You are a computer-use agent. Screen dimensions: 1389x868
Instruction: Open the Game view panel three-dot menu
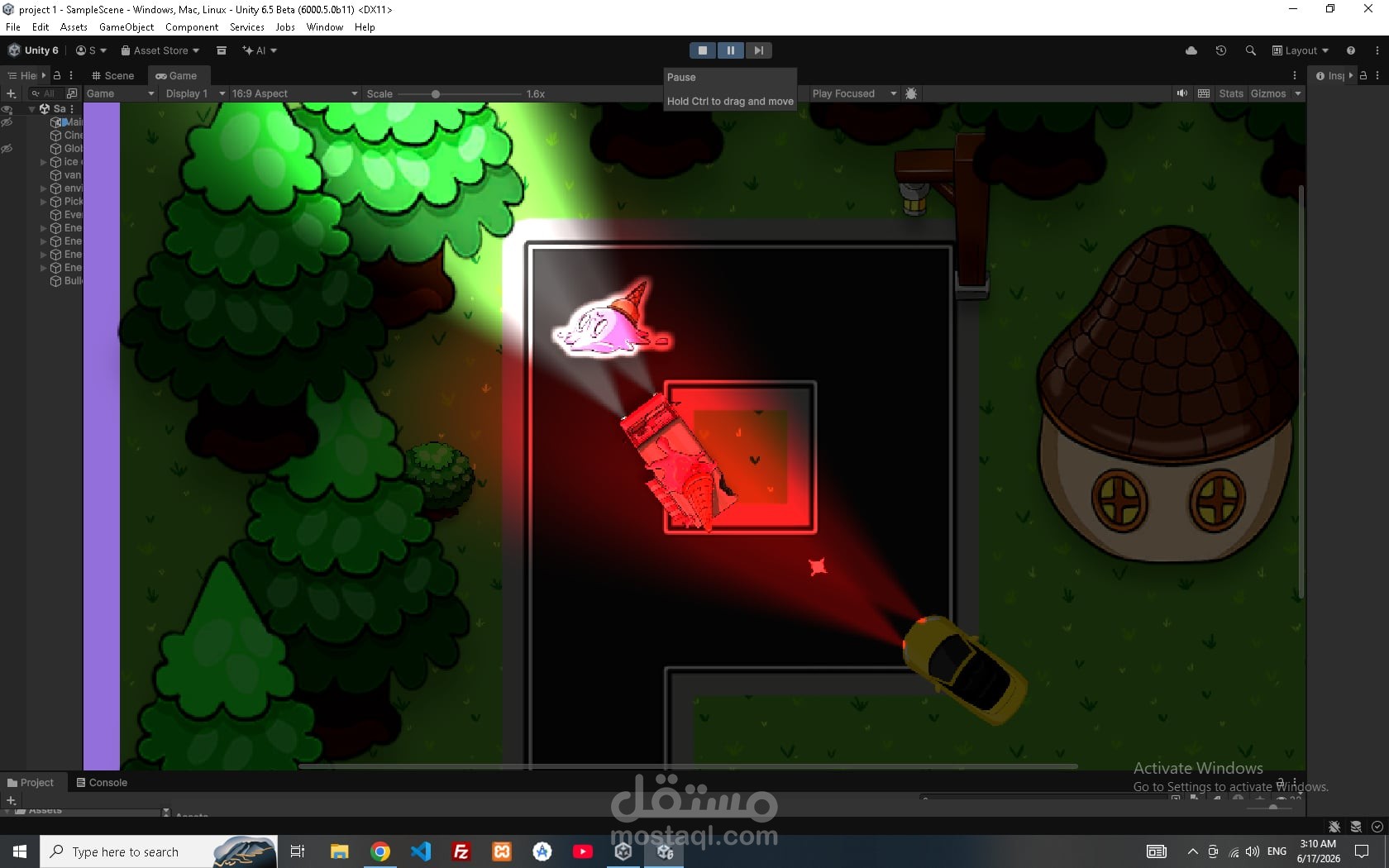pyautogui.click(x=1295, y=75)
